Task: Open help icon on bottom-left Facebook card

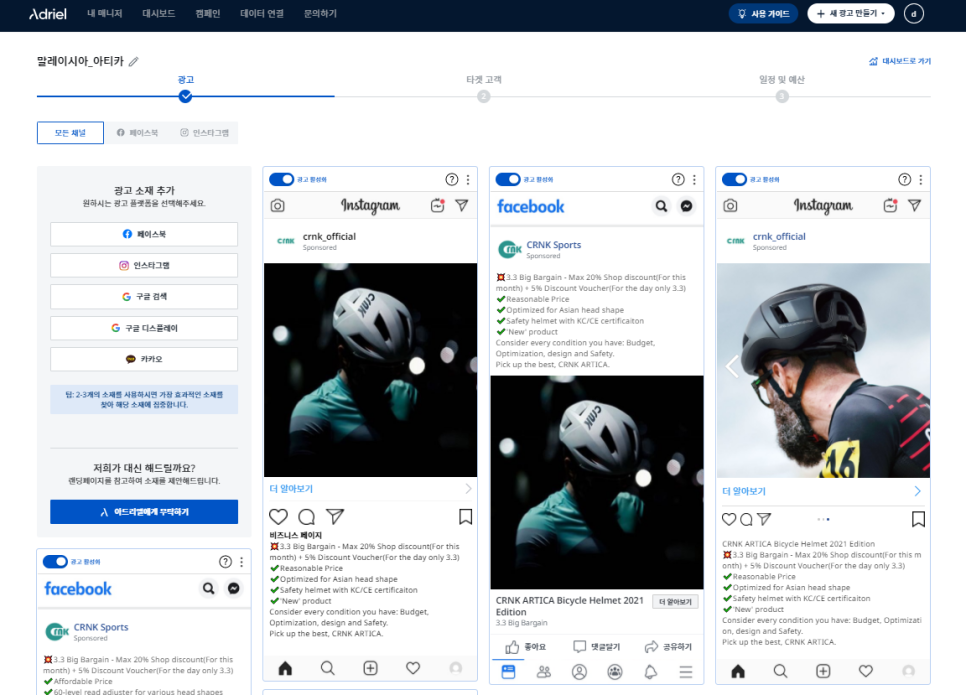Action: tap(225, 561)
